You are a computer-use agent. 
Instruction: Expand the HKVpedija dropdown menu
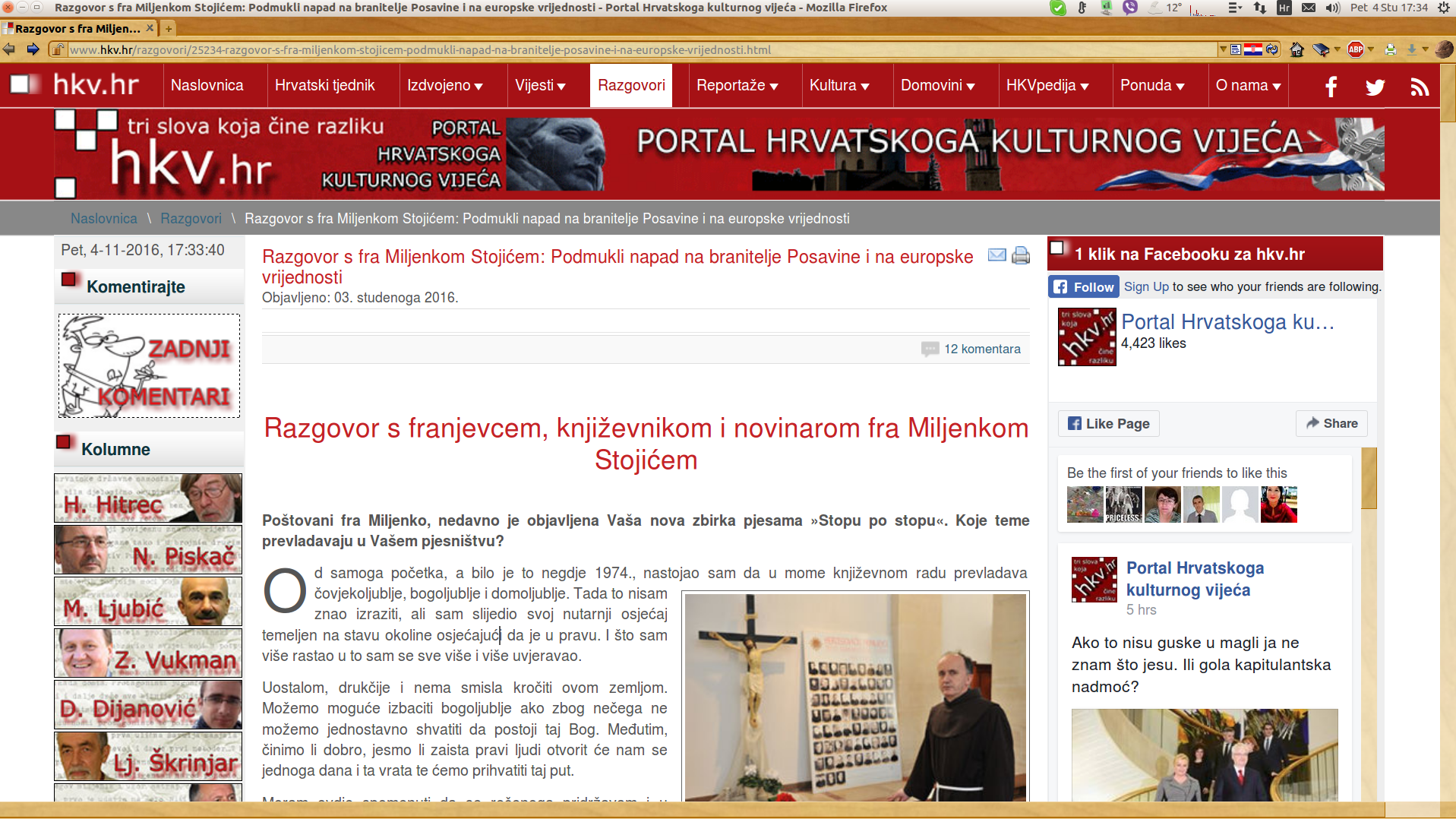[1047, 86]
